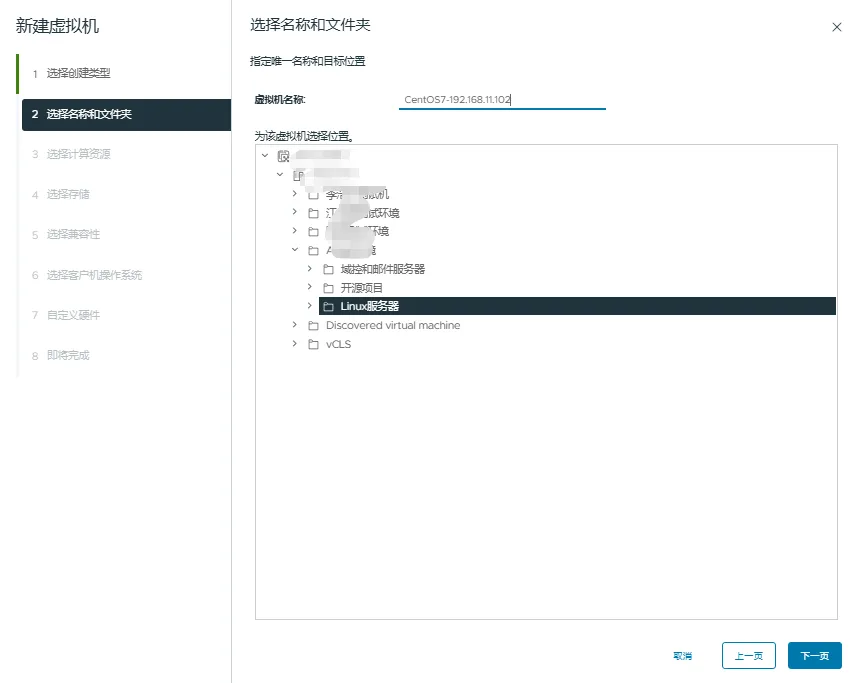
Task: Collapse the parent folder of 开源项目
Action: (295, 249)
